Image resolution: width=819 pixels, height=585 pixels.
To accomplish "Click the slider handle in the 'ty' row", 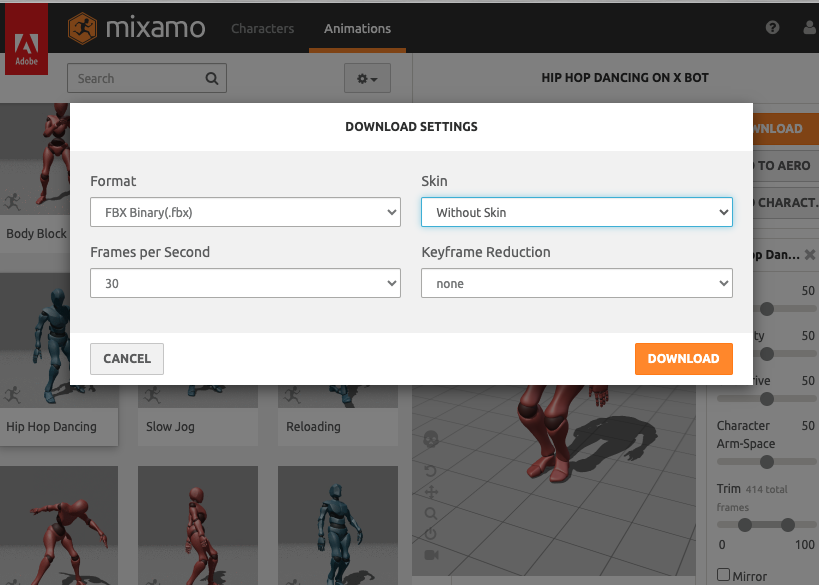I will pos(767,354).
